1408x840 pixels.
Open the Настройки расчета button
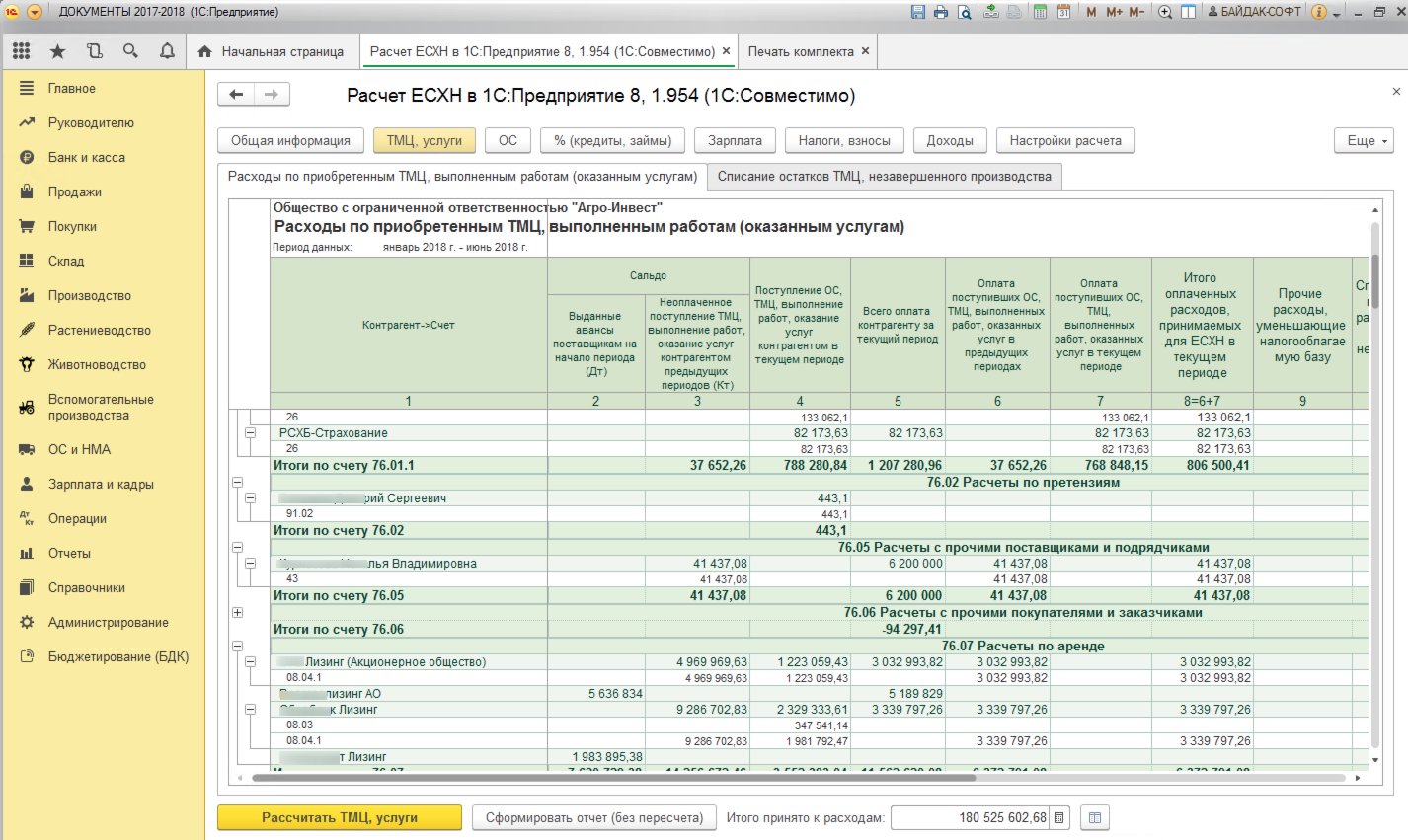[1065, 140]
